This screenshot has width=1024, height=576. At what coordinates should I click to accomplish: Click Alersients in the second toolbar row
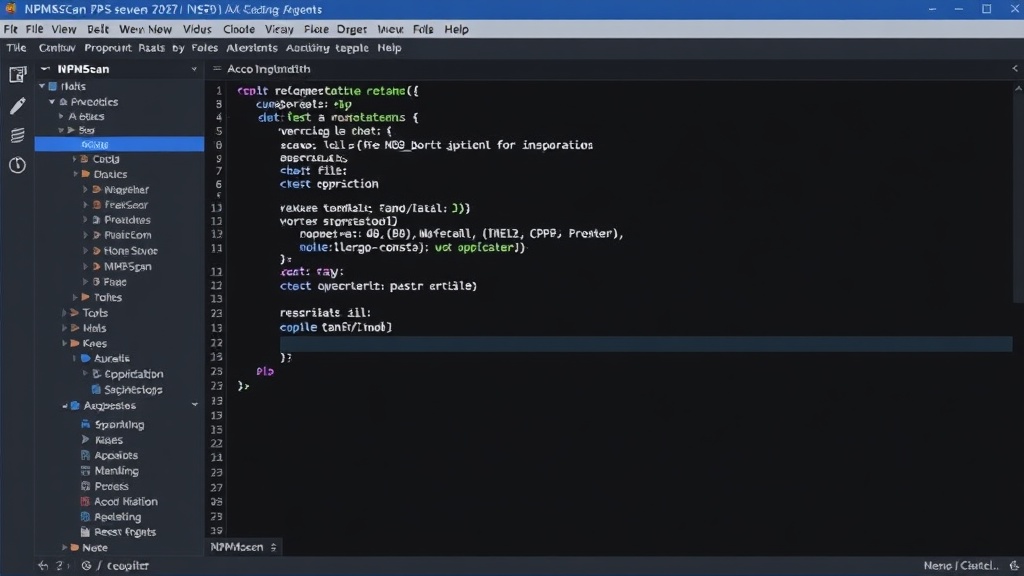[x=252, y=48]
